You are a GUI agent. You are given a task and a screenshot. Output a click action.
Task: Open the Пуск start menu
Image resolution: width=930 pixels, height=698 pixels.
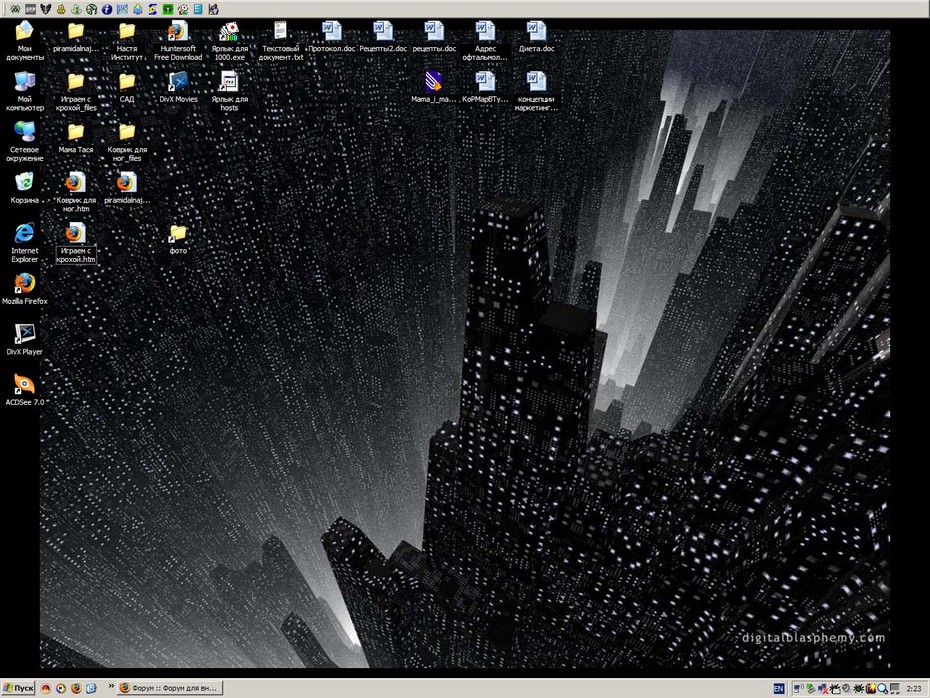[18, 688]
